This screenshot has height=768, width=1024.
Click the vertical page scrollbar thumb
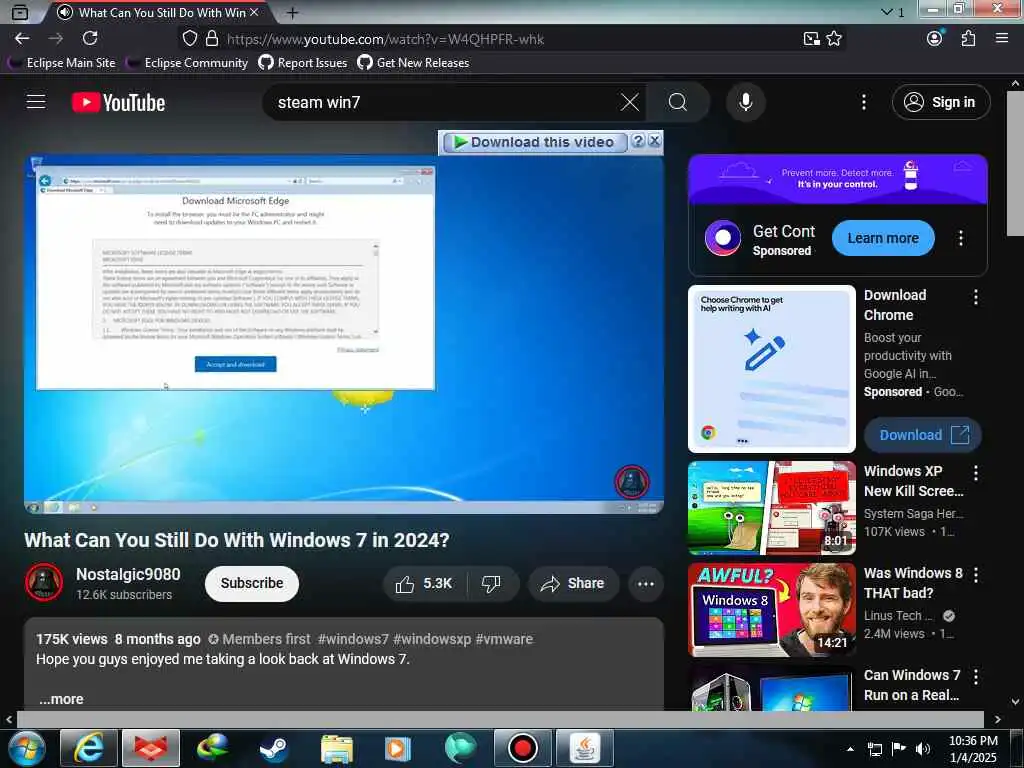click(1015, 163)
